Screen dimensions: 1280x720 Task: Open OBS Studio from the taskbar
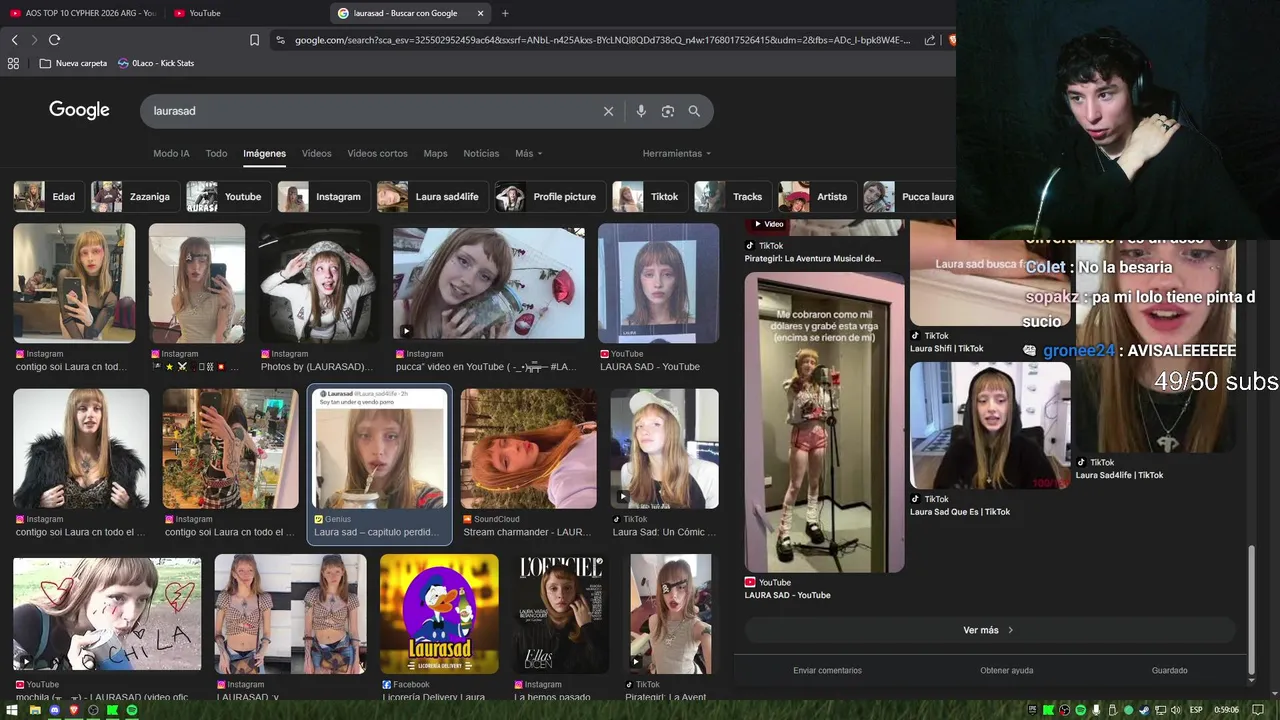pyautogui.click(x=93, y=710)
